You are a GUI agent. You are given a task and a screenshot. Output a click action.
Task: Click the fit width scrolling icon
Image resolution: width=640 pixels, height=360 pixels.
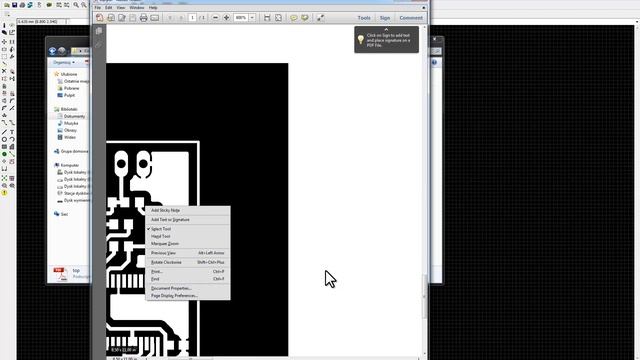pyautogui.click(x=267, y=18)
